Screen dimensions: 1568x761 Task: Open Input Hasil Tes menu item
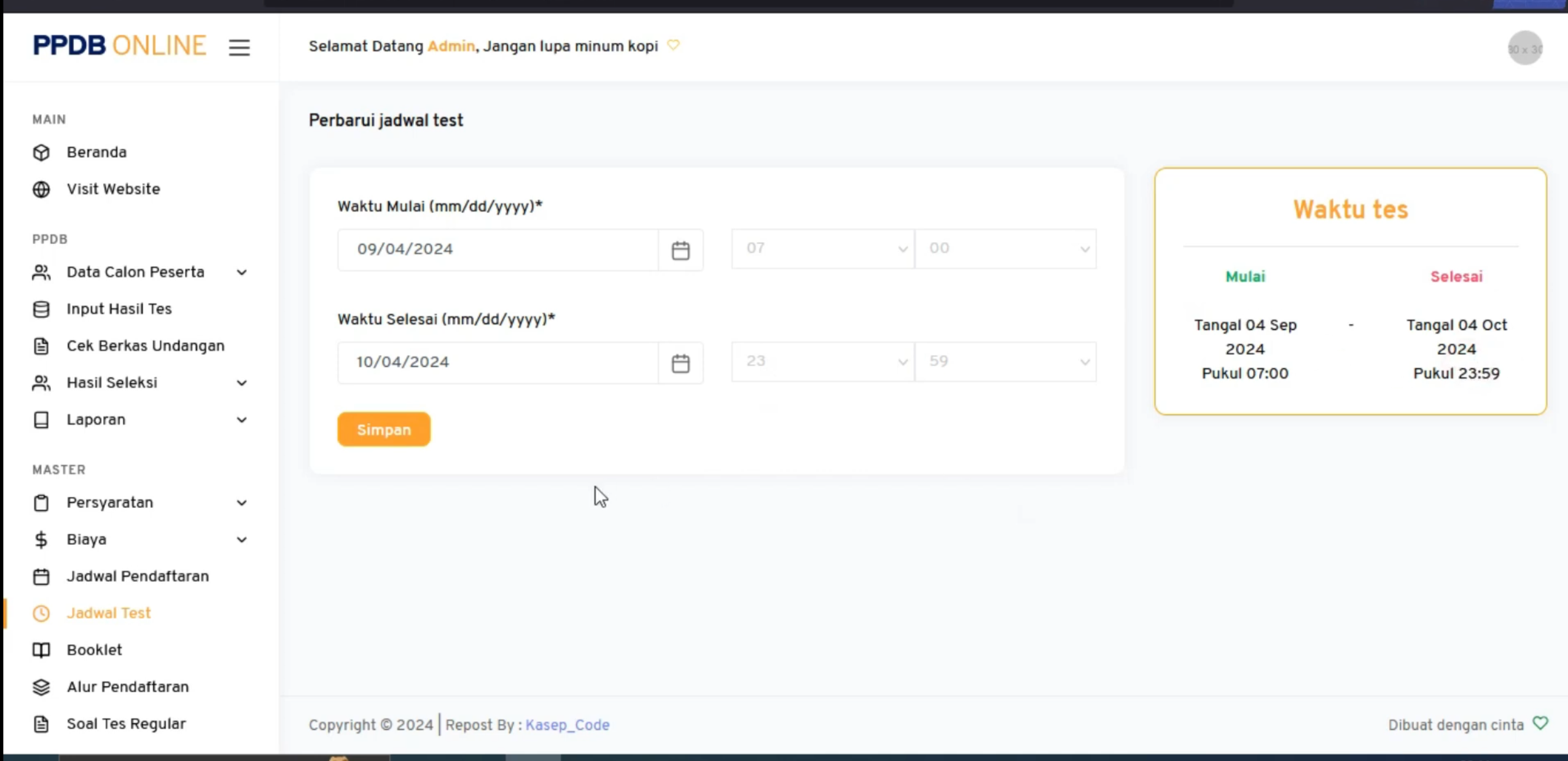point(119,309)
